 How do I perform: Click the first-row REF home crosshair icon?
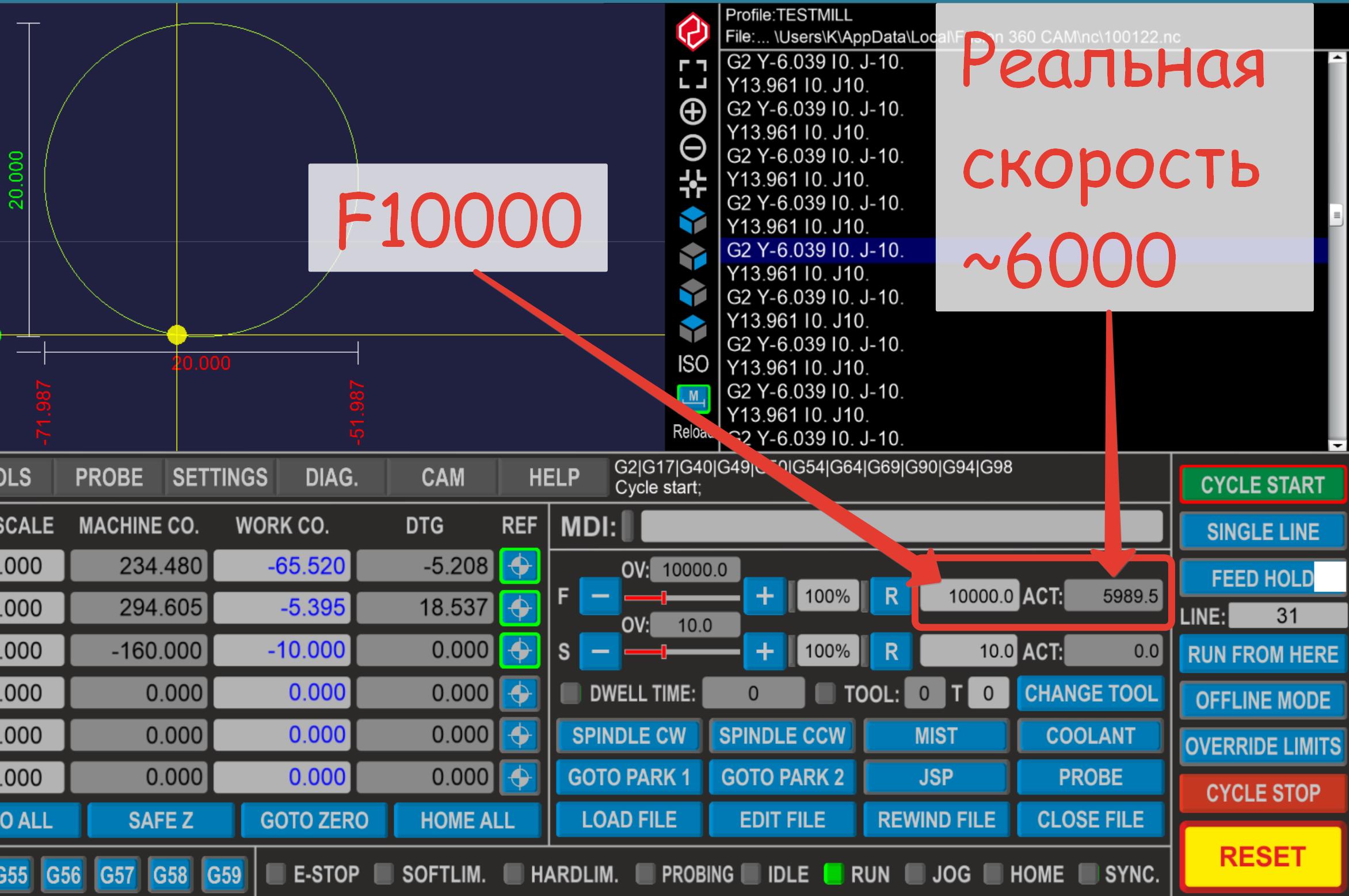[x=520, y=566]
